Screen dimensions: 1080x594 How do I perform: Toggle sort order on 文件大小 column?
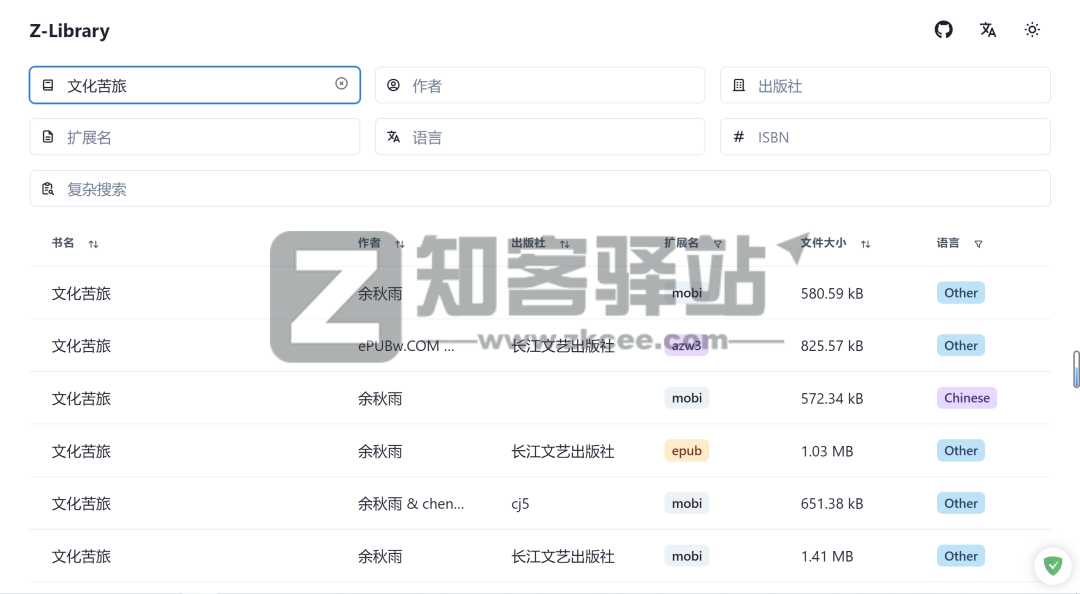coord(866,243)
